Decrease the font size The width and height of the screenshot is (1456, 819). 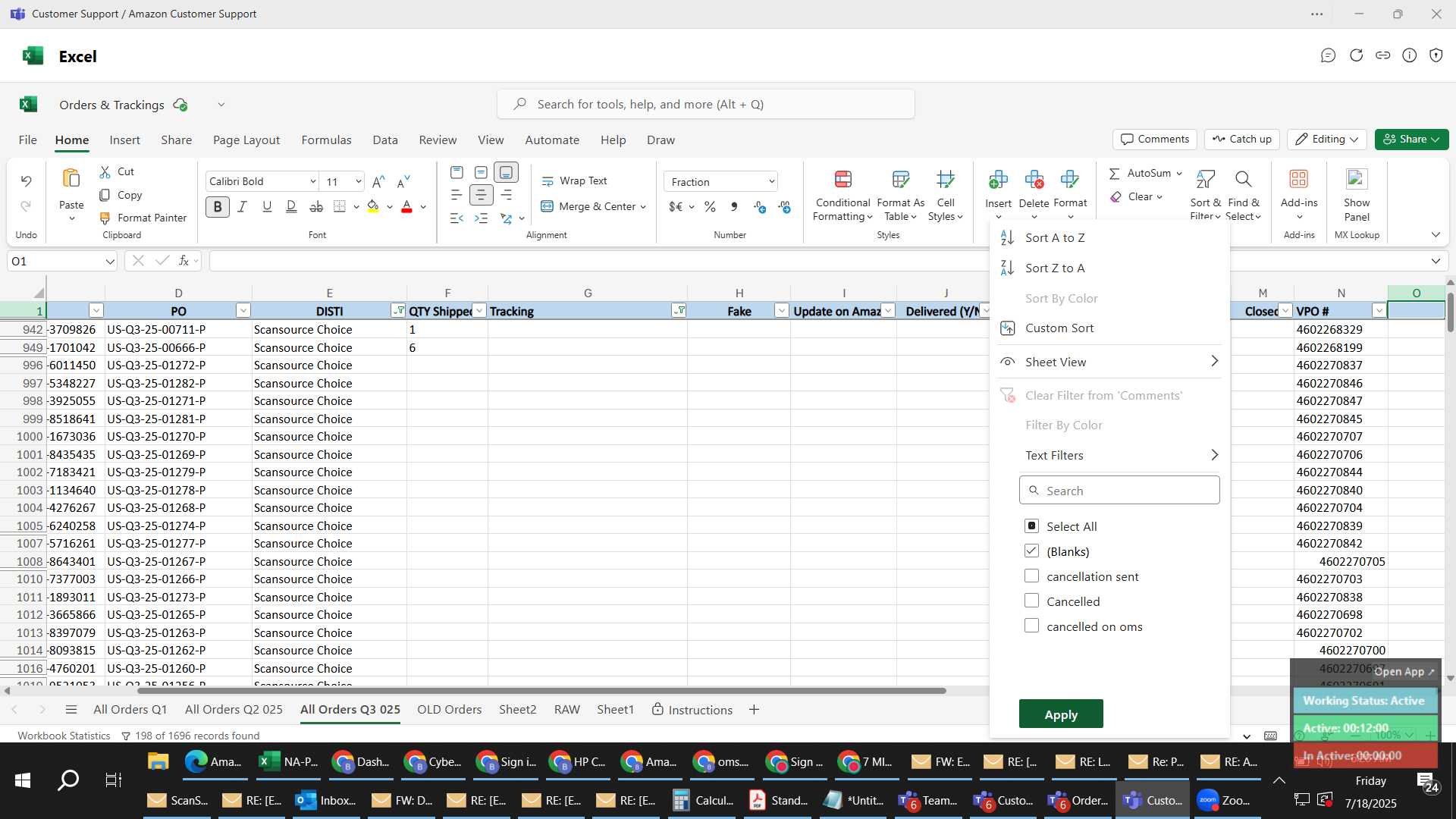click(x=403, y=181)
